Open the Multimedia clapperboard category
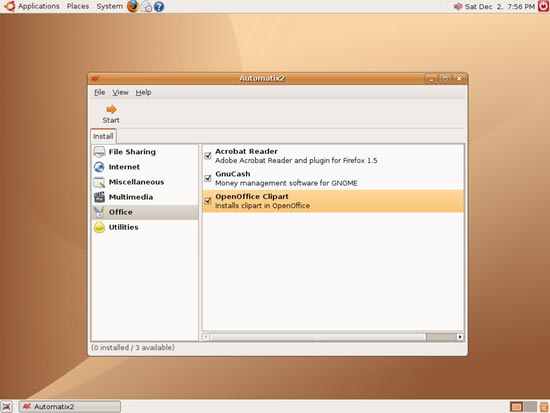550x413 pixels. tap(99, 197)
